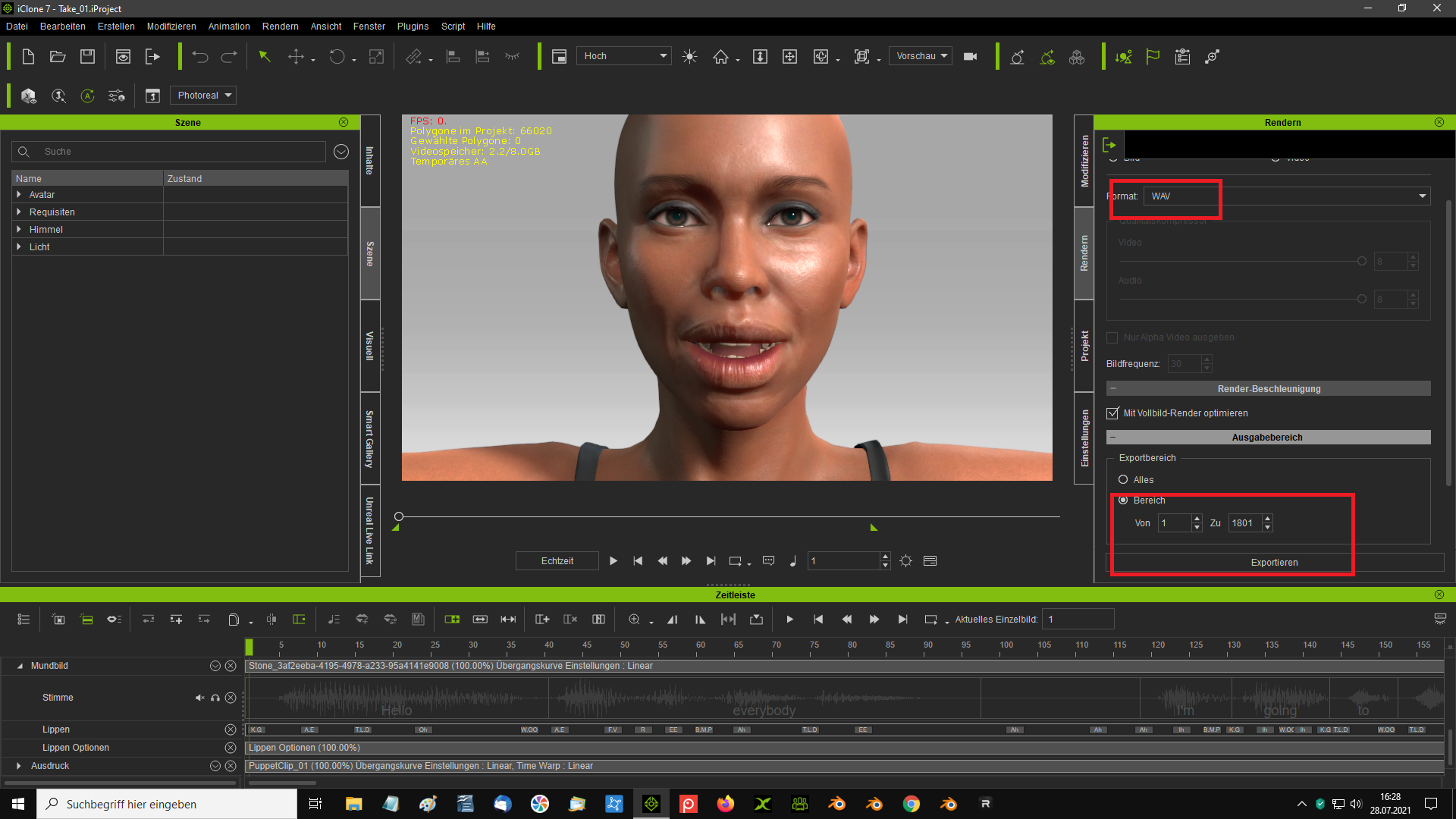Select the green arrow selection tool
Image resolution: width=1456 pixels, height=819 pixels.
[265, 57]
